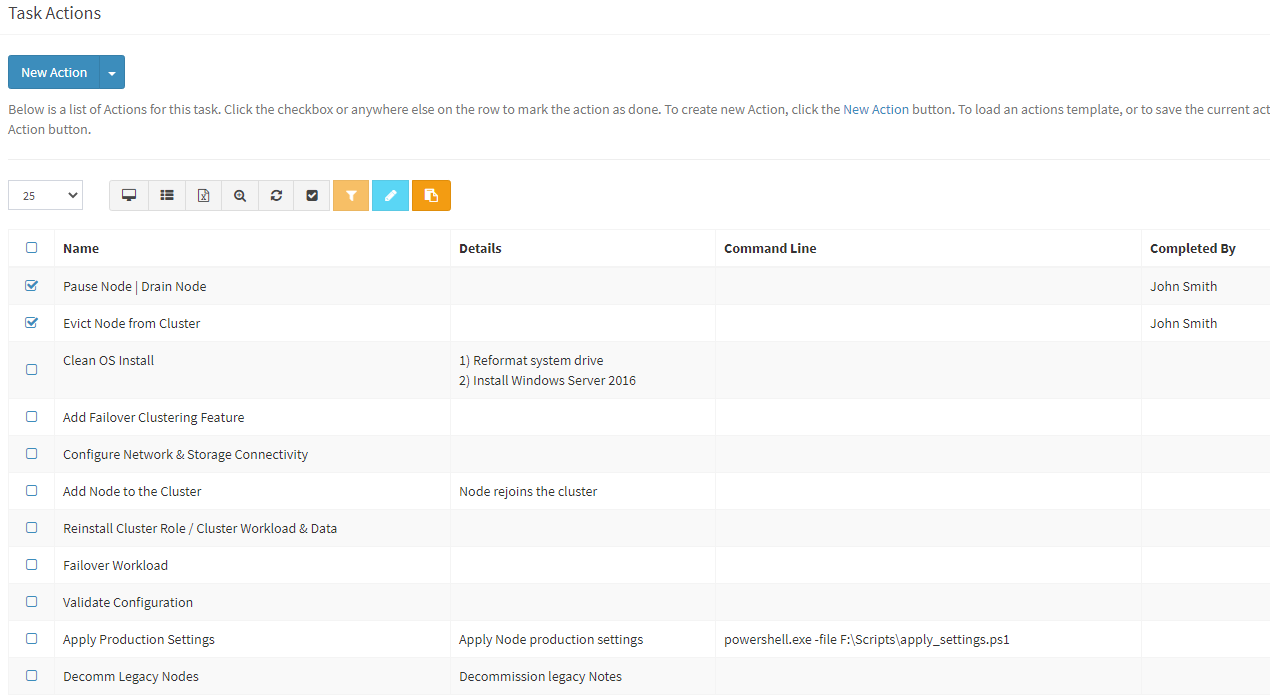
Task: Open the page size dropdown showing 25
Action: (x=45, y=196)
